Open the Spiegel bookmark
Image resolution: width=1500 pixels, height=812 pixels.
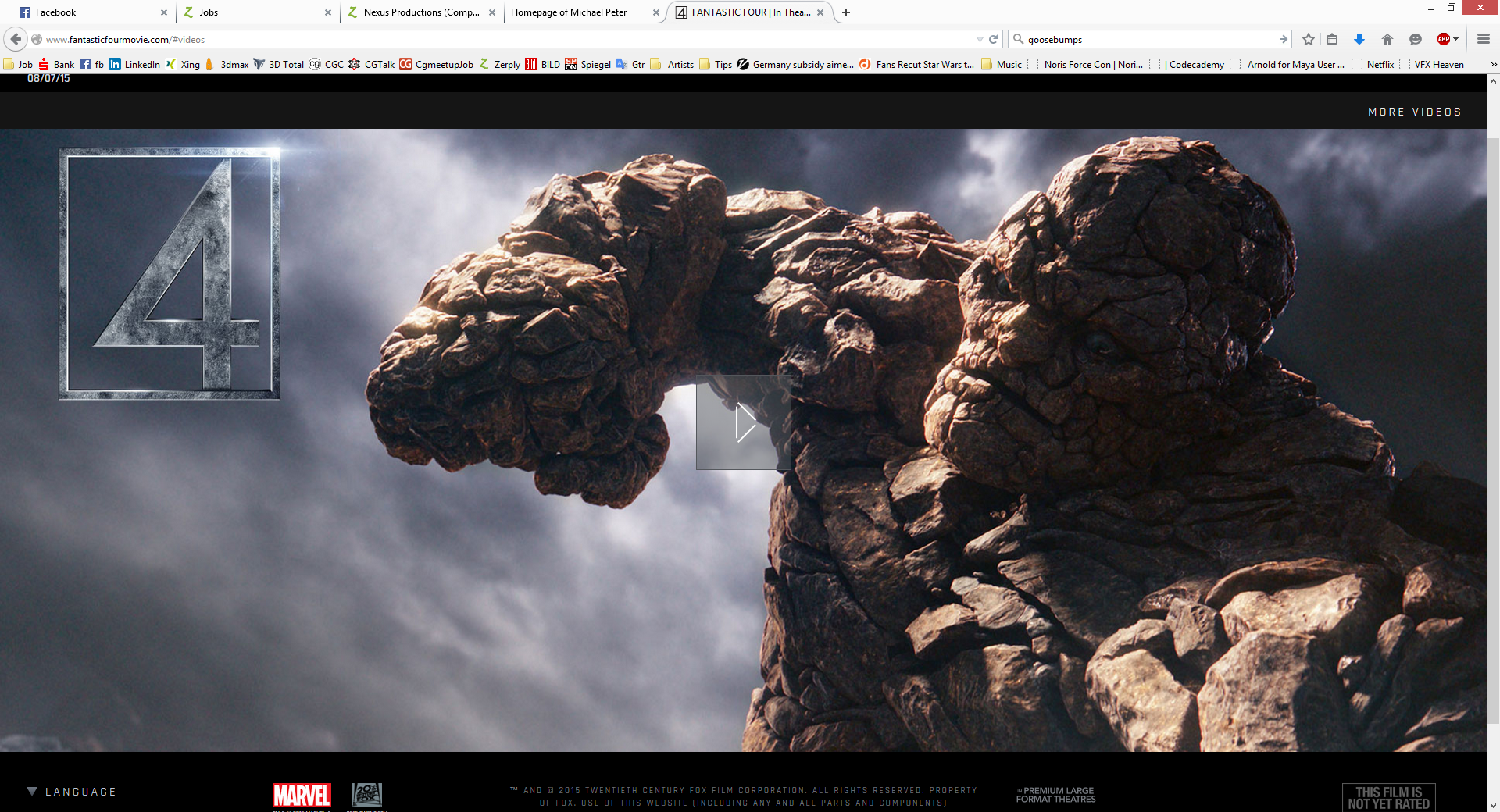(x=588, y=64)
